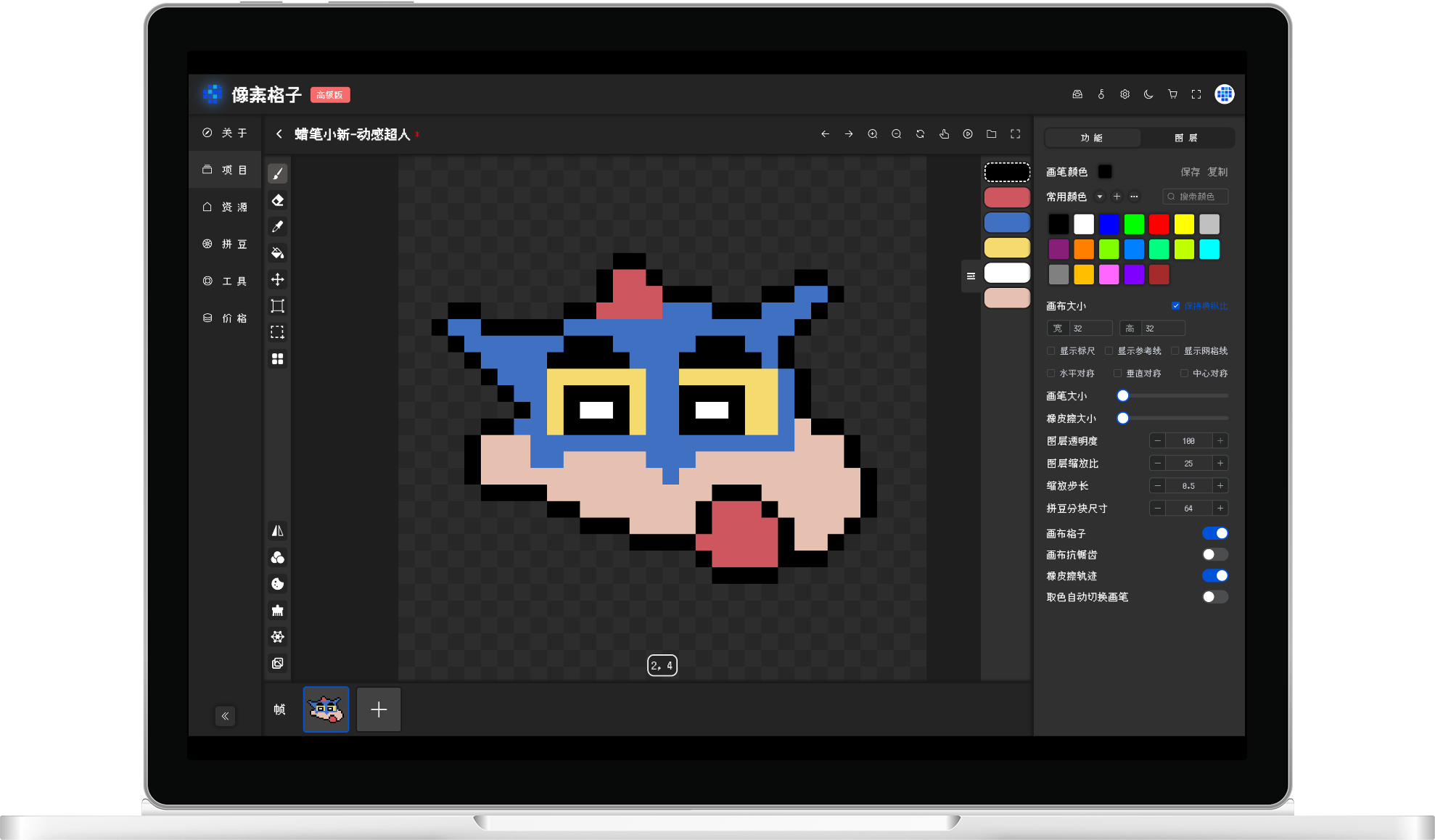Increase 图层透明度 with the plus button
The image size is (1435, 840).
tap(1220, 441)
